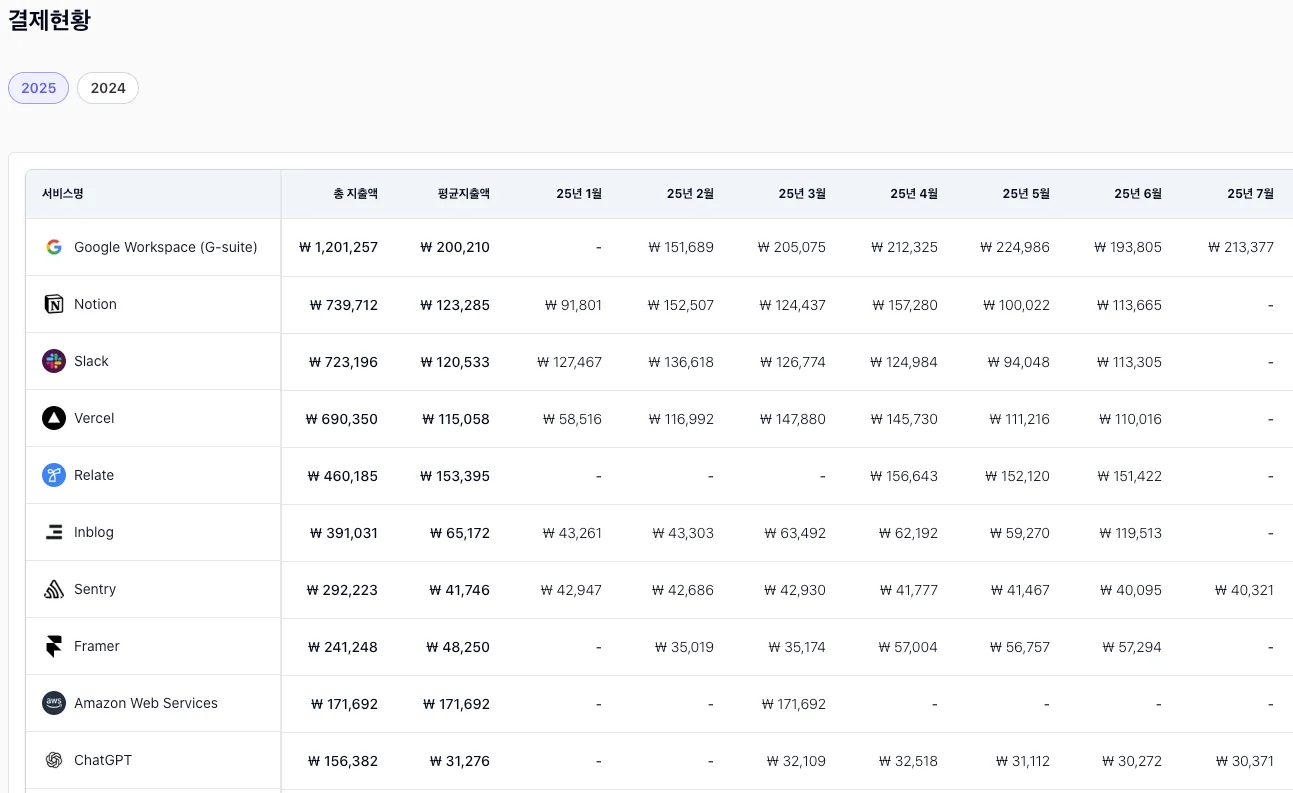Click the 25년 6월 column header
Viewport: 1293px width, 793px height.
coord(1138,194)
